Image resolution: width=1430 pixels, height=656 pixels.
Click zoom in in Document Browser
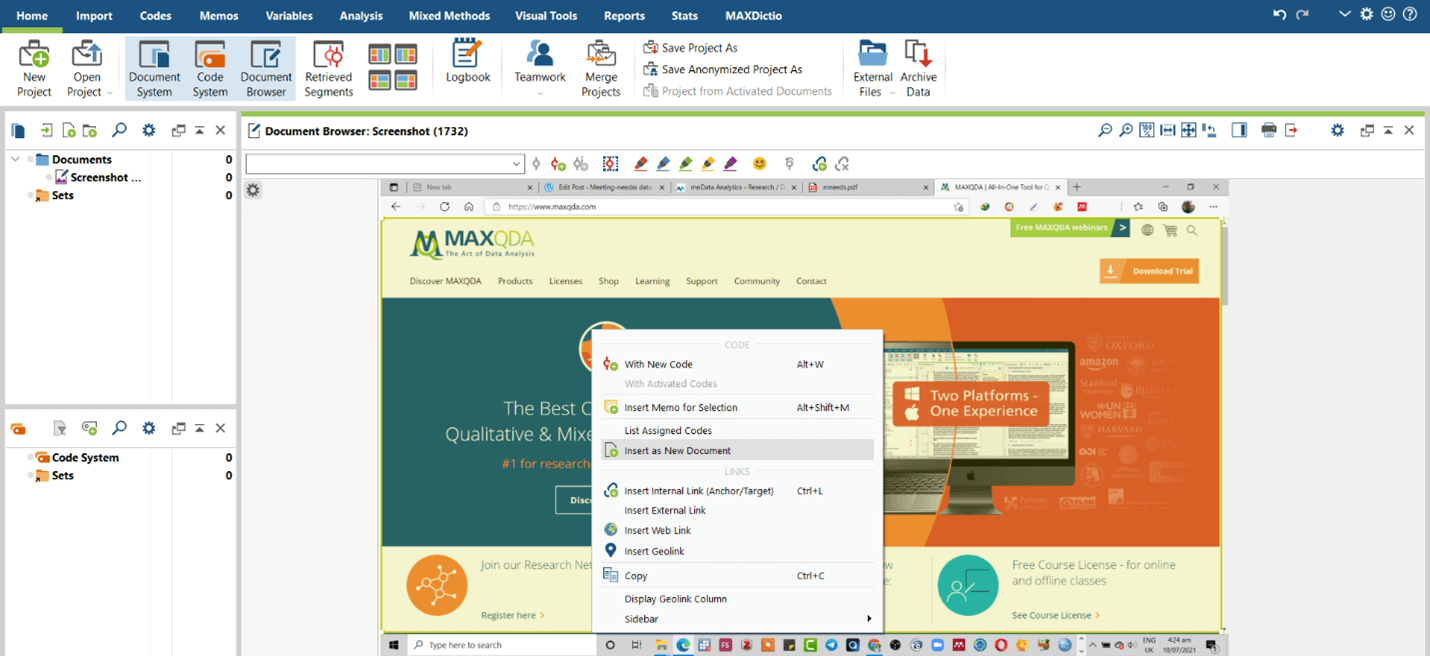[x=1126, y=130]
